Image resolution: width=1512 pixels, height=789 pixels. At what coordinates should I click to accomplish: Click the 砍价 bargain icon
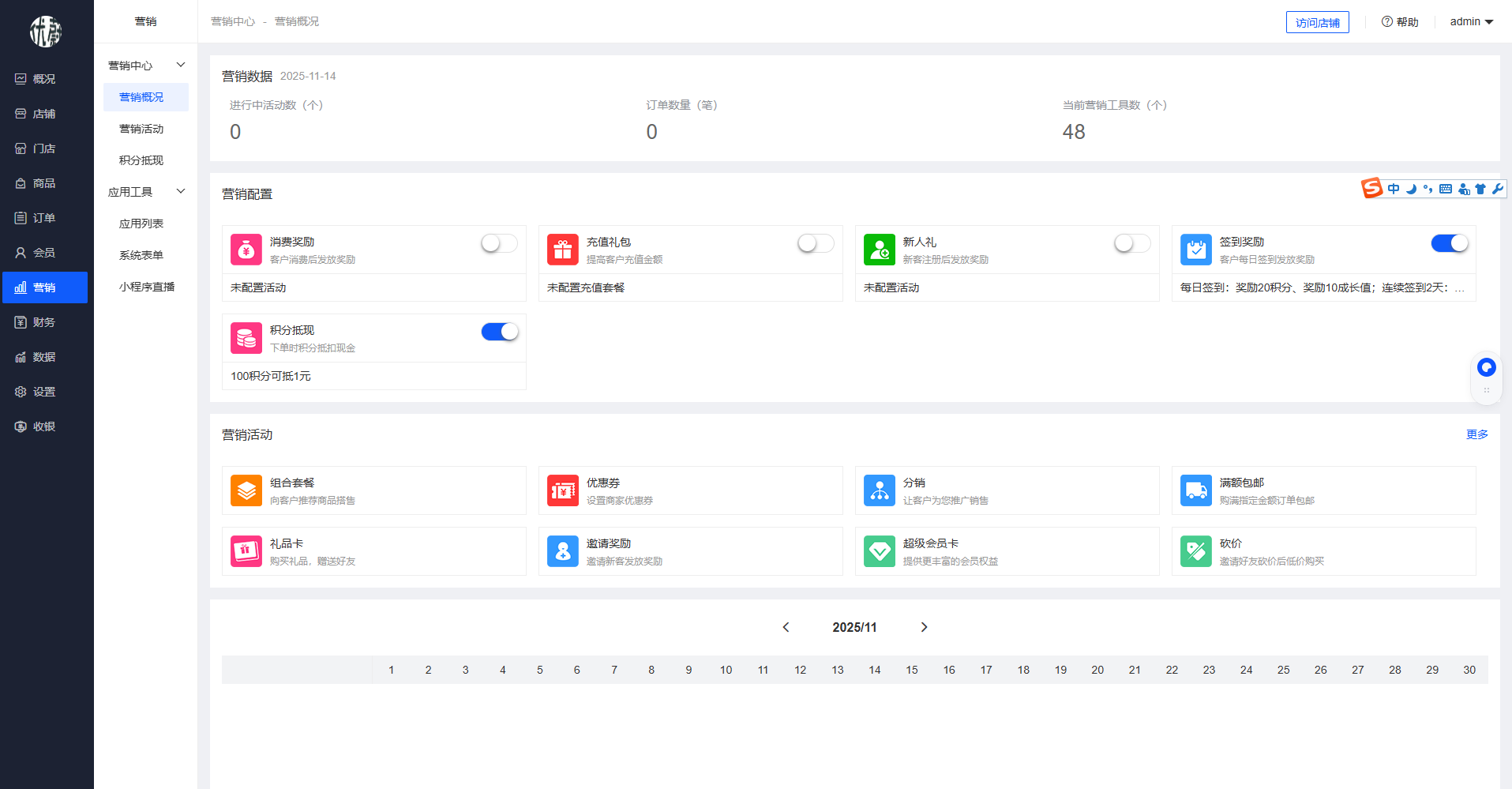(1195, 551)
